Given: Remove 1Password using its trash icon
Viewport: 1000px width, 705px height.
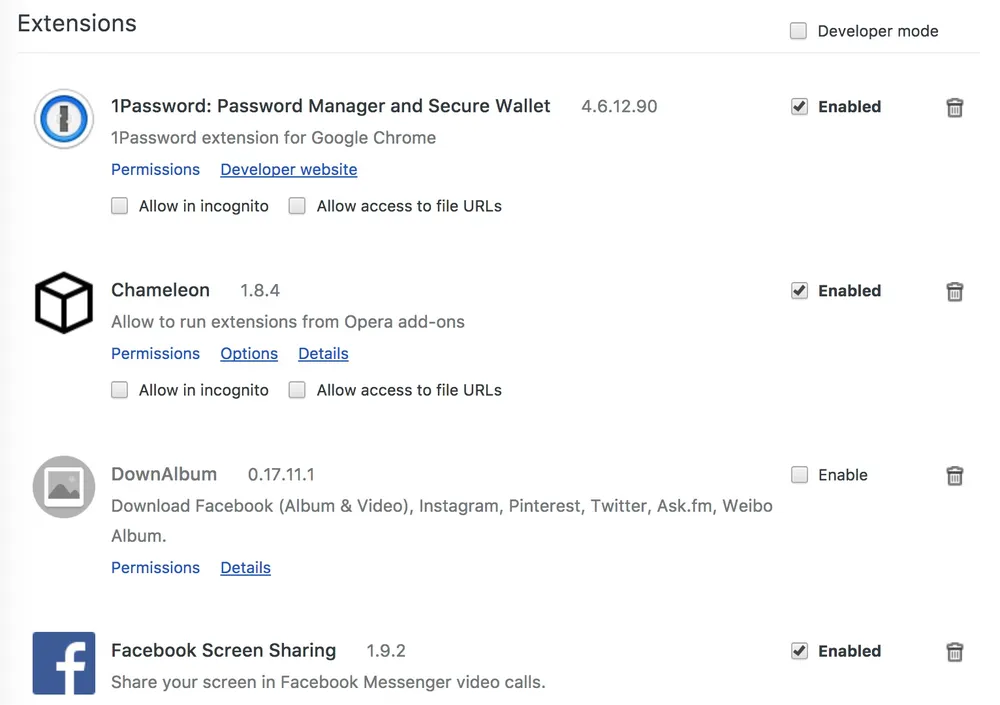Looking at the screenshot, I should pos(955,107).
